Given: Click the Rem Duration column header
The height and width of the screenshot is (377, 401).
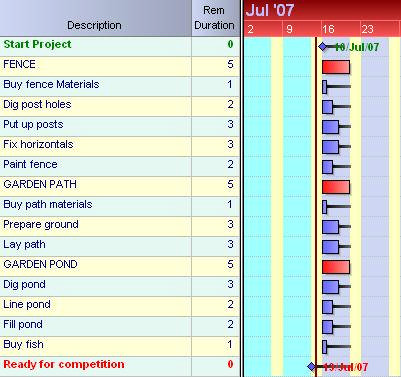Looking at the screenshot, I should [x=214, y=18].
